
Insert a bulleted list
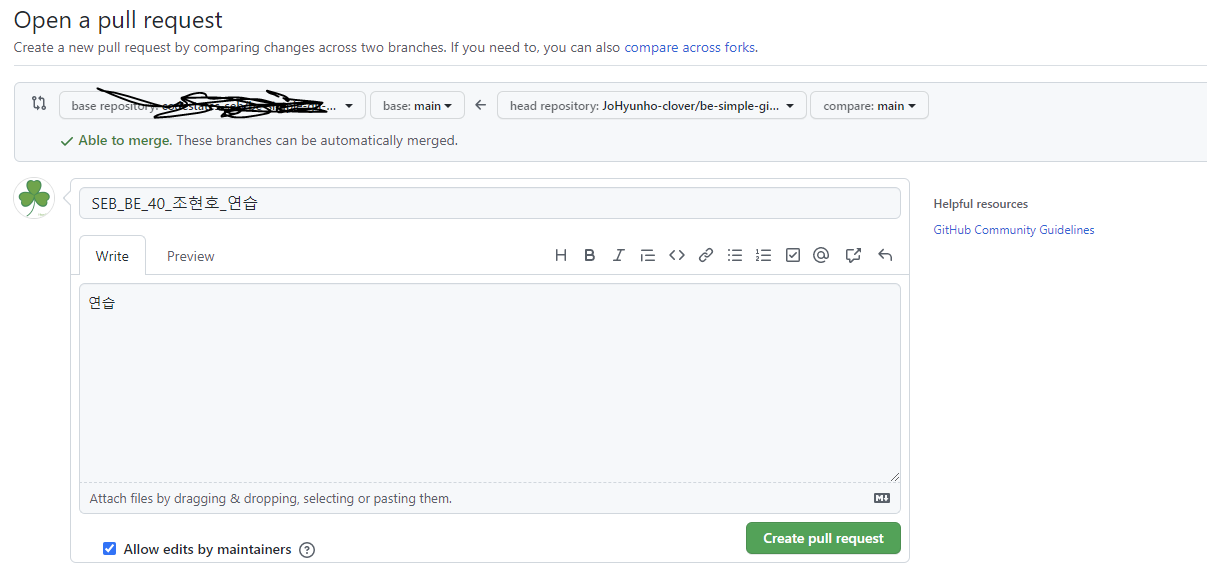pyautogui.click(x=735, y=255)
